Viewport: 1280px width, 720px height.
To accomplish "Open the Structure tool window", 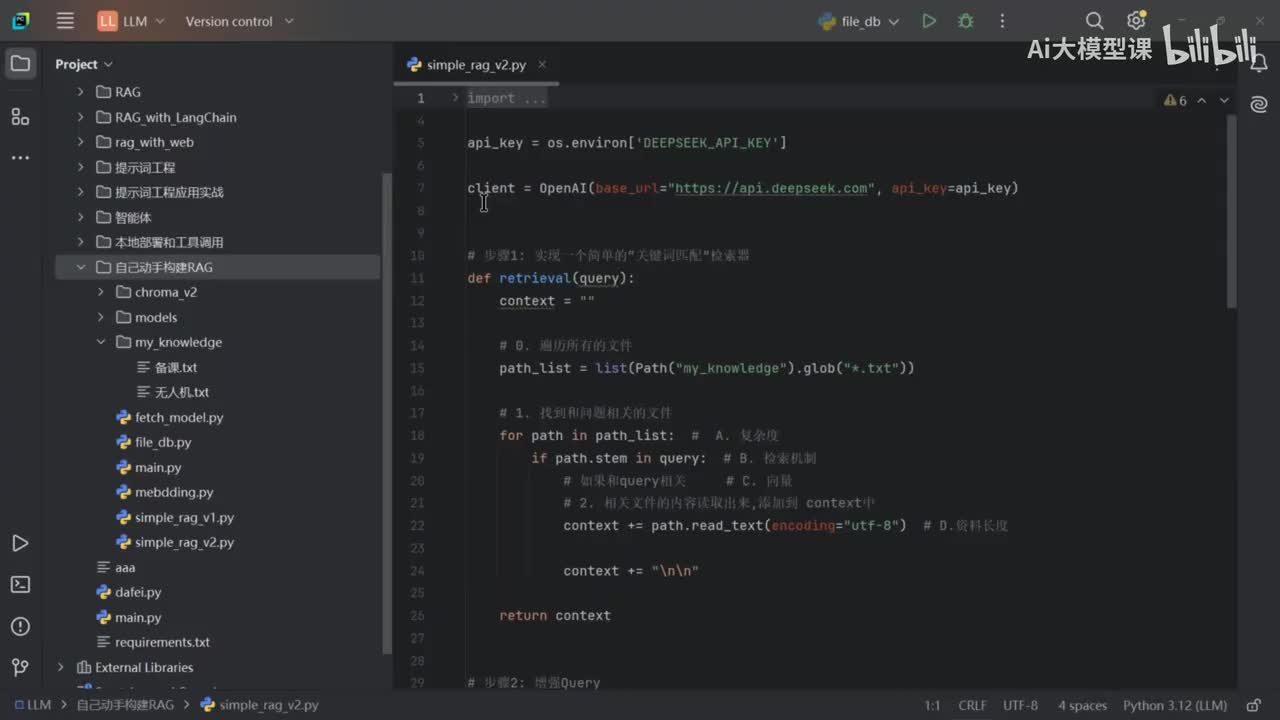I will pos(20,116).
